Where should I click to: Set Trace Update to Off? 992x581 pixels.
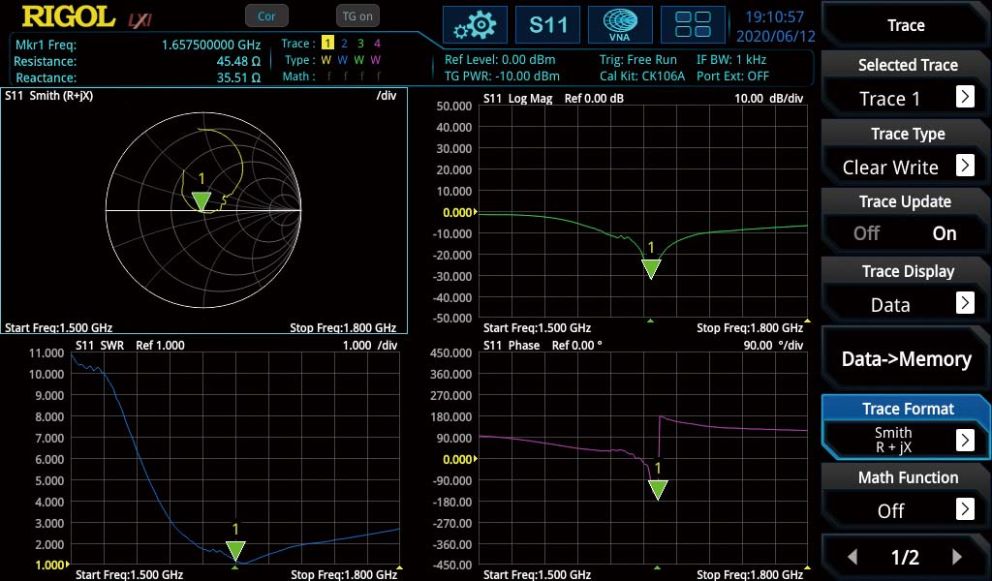tap(866, 233)
